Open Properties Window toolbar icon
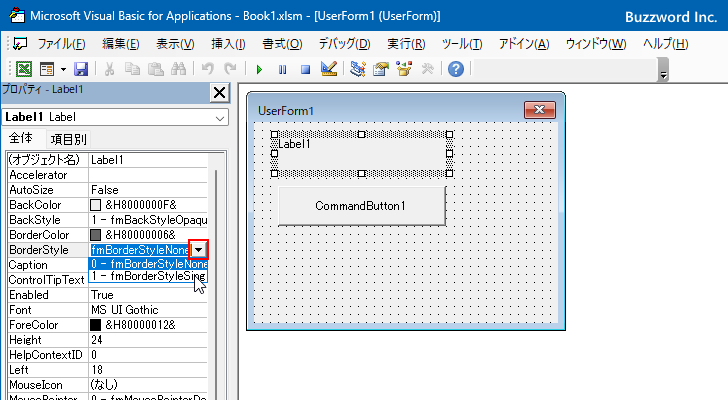The height and width of the screenshot is (400, 728). pos(381,69)
